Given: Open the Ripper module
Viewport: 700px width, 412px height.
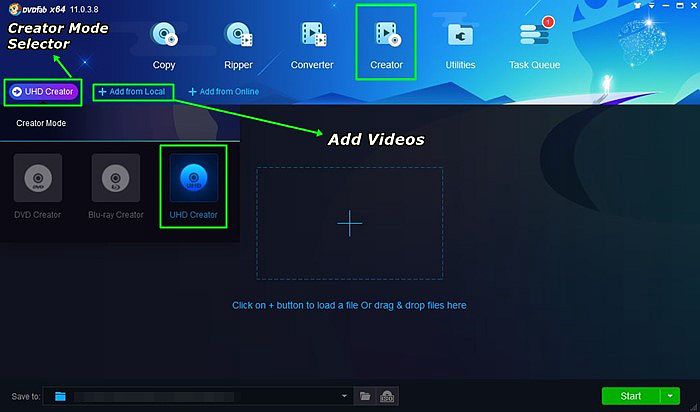Looking at the screenshot, I should tap(239, 46).
